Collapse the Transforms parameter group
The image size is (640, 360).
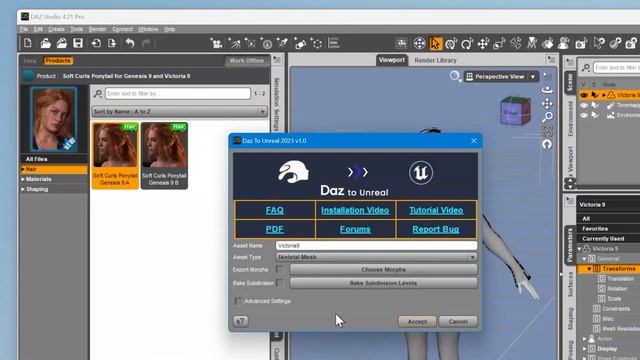(x=589, y=269)
